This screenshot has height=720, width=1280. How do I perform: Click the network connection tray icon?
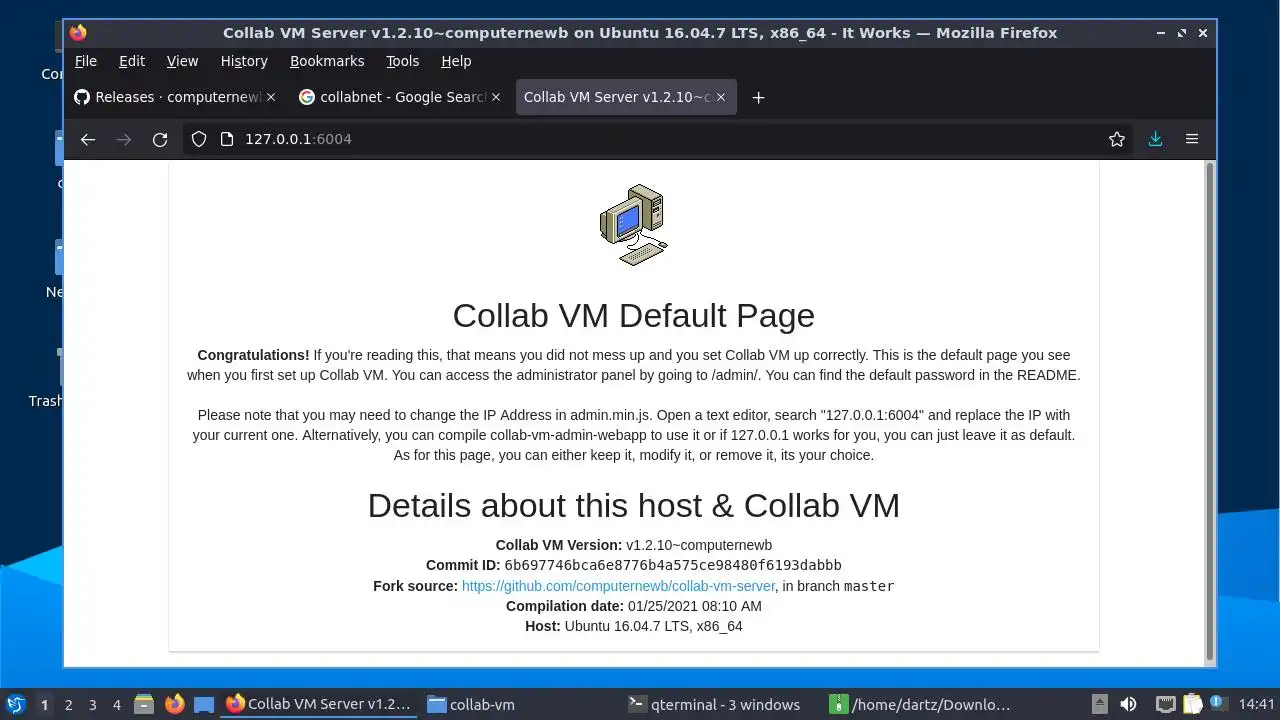1165,704
